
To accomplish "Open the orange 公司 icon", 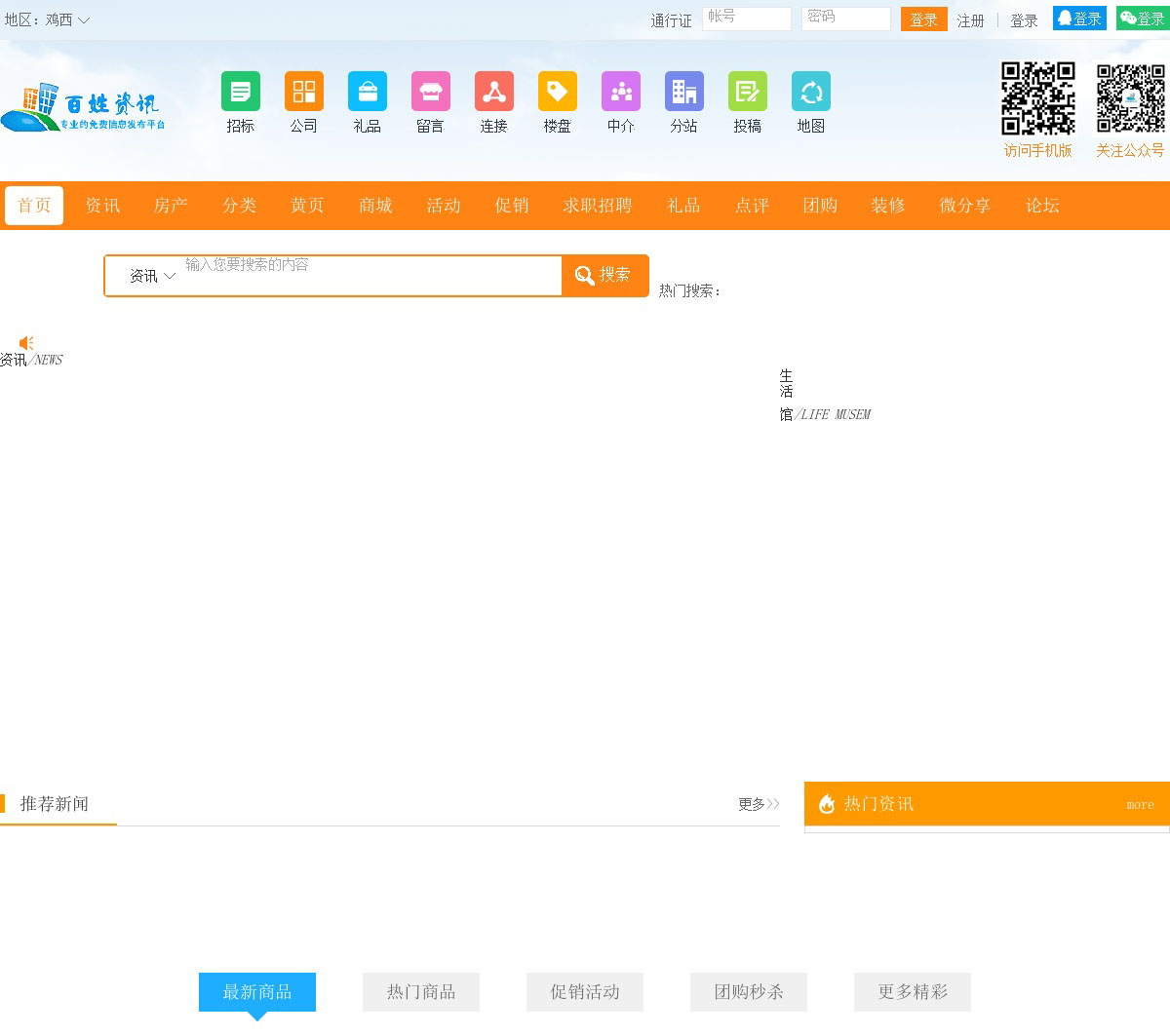I will tap(303, 92).
